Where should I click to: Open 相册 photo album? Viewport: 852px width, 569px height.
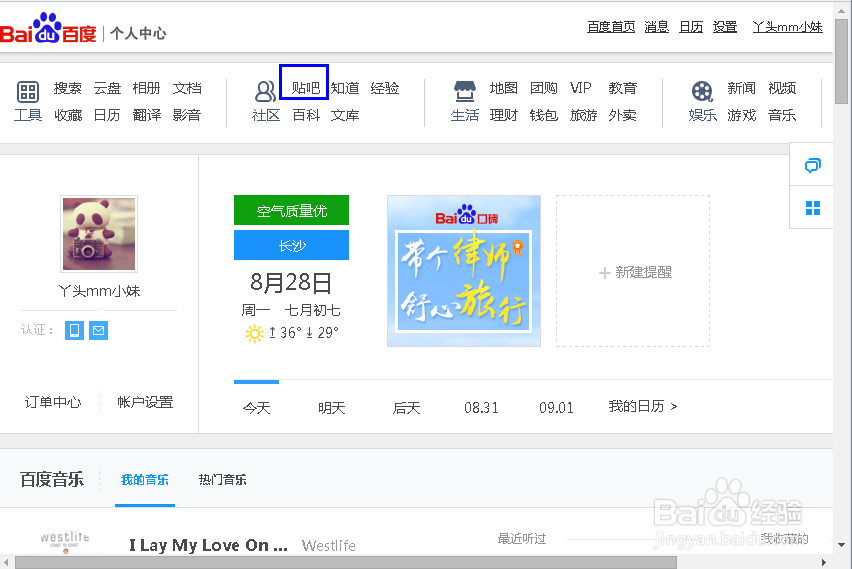(x=147, y=88)
